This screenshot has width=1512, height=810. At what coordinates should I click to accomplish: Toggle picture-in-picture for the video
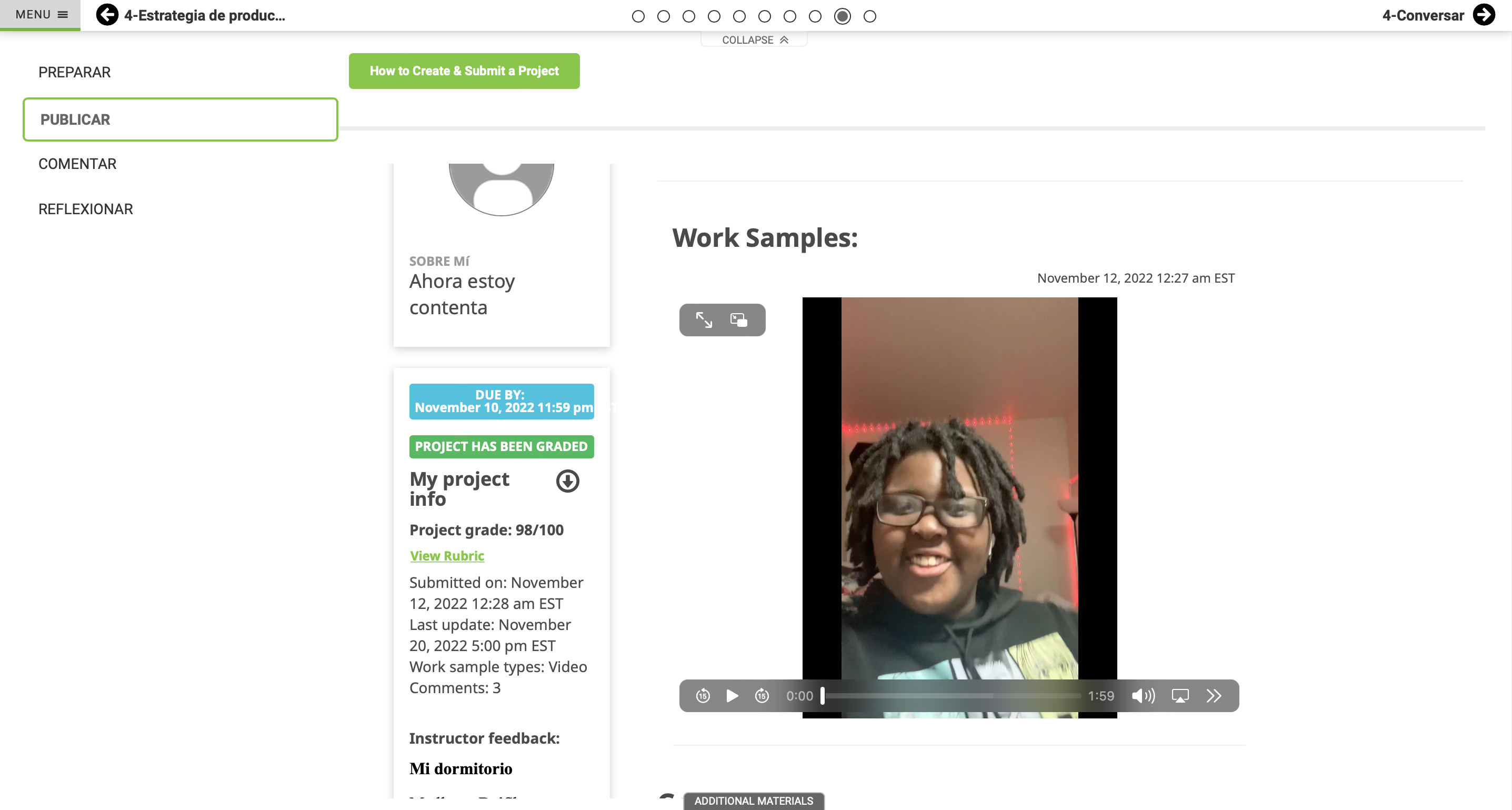click(738, 320)
